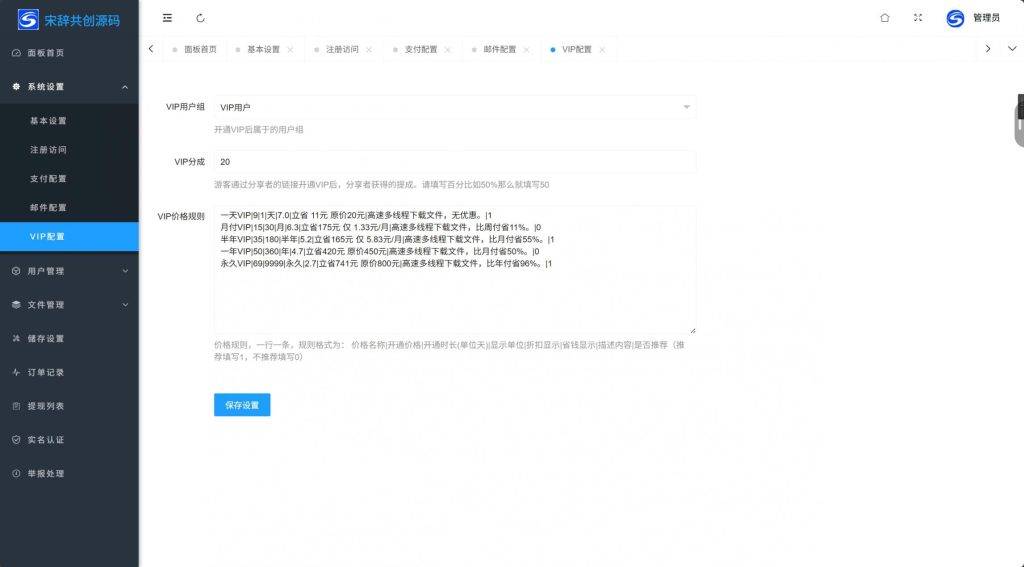Open the 管理员 user menu
1024x567 pixels.
coord(986,18)
